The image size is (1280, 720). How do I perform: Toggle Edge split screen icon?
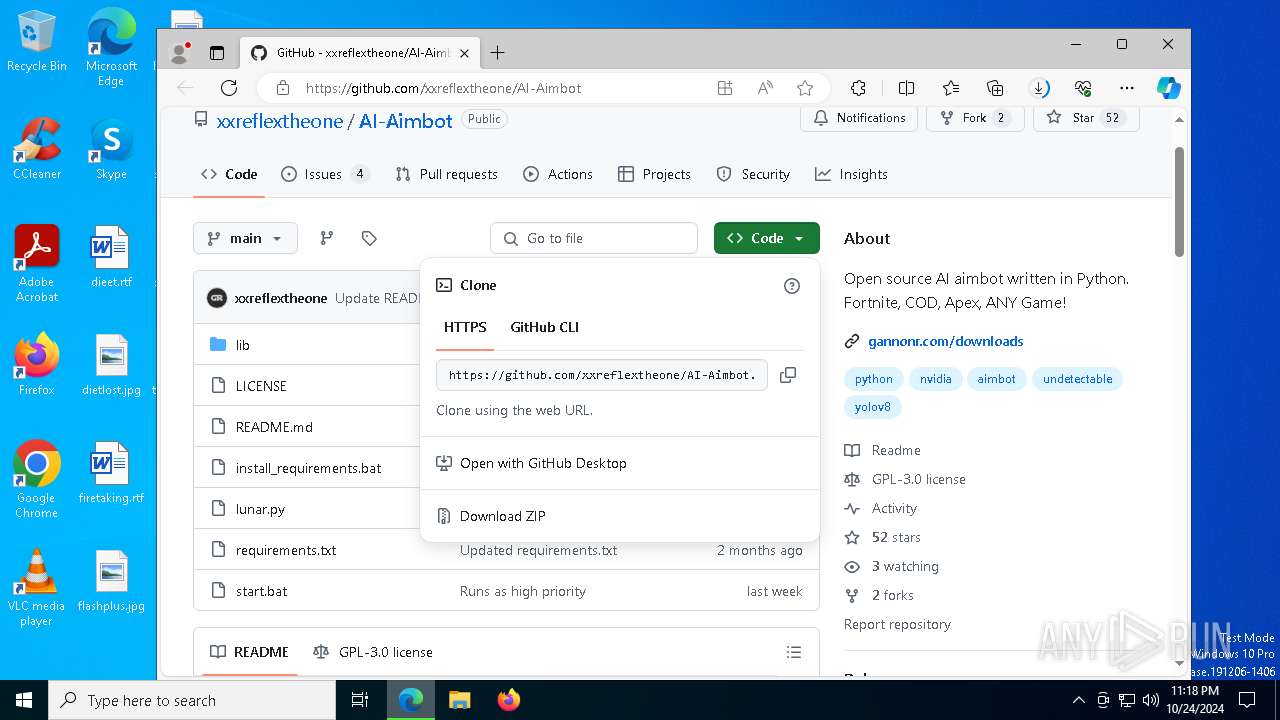[906, 88]
